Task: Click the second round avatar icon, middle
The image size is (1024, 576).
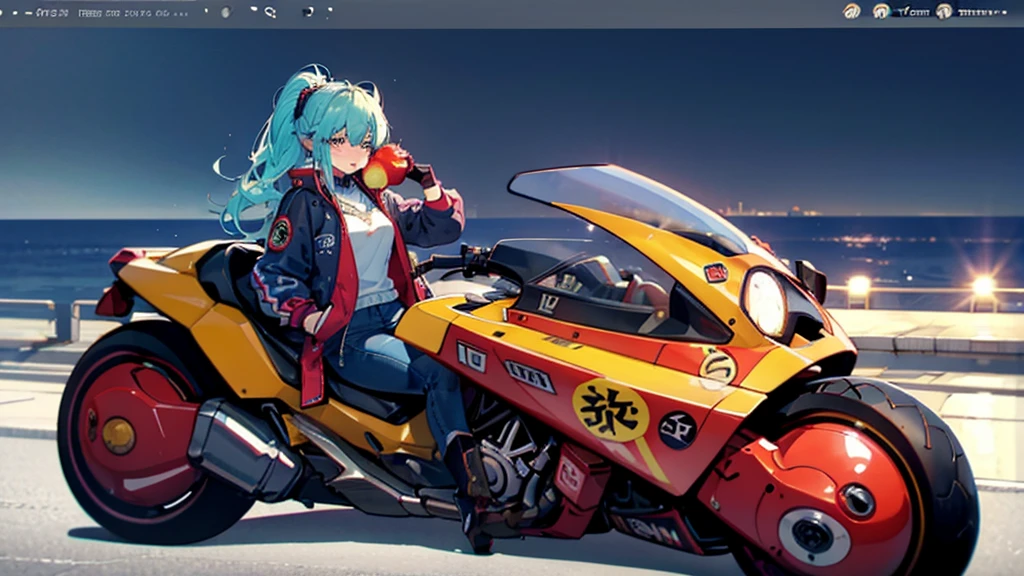Action: click(881, 11)
